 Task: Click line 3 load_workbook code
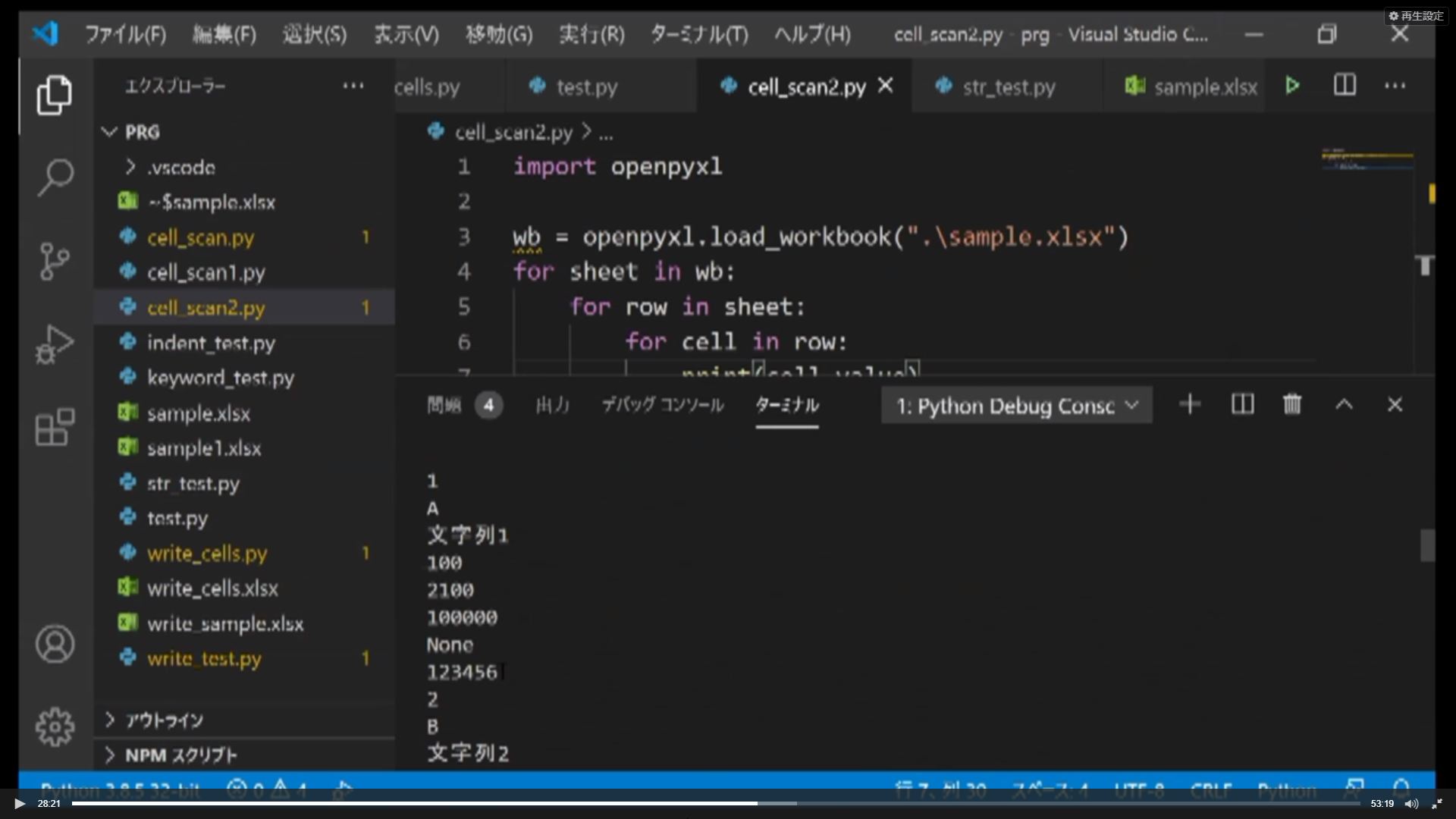[821, 237]
